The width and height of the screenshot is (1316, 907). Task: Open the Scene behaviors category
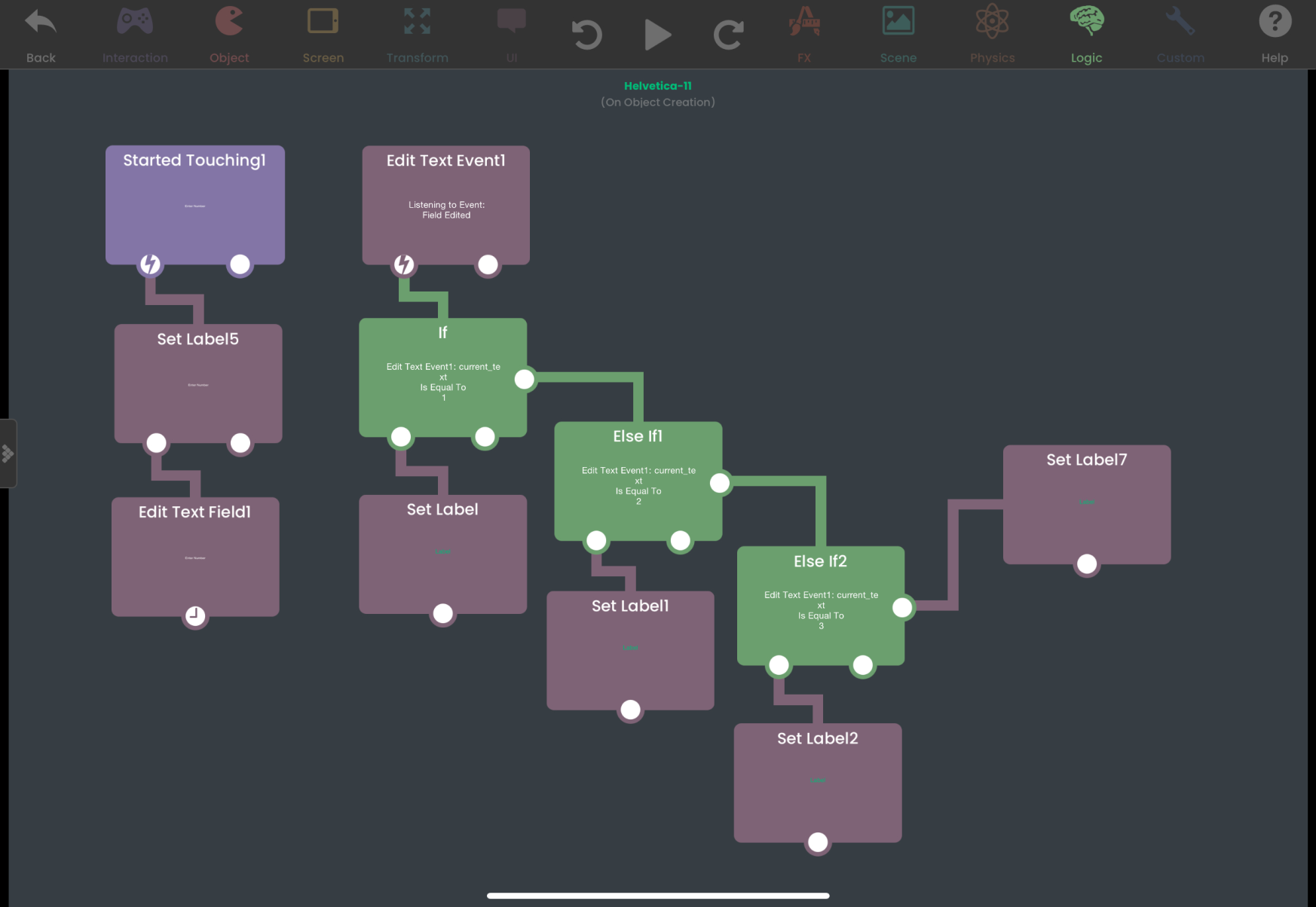[898, 23]
